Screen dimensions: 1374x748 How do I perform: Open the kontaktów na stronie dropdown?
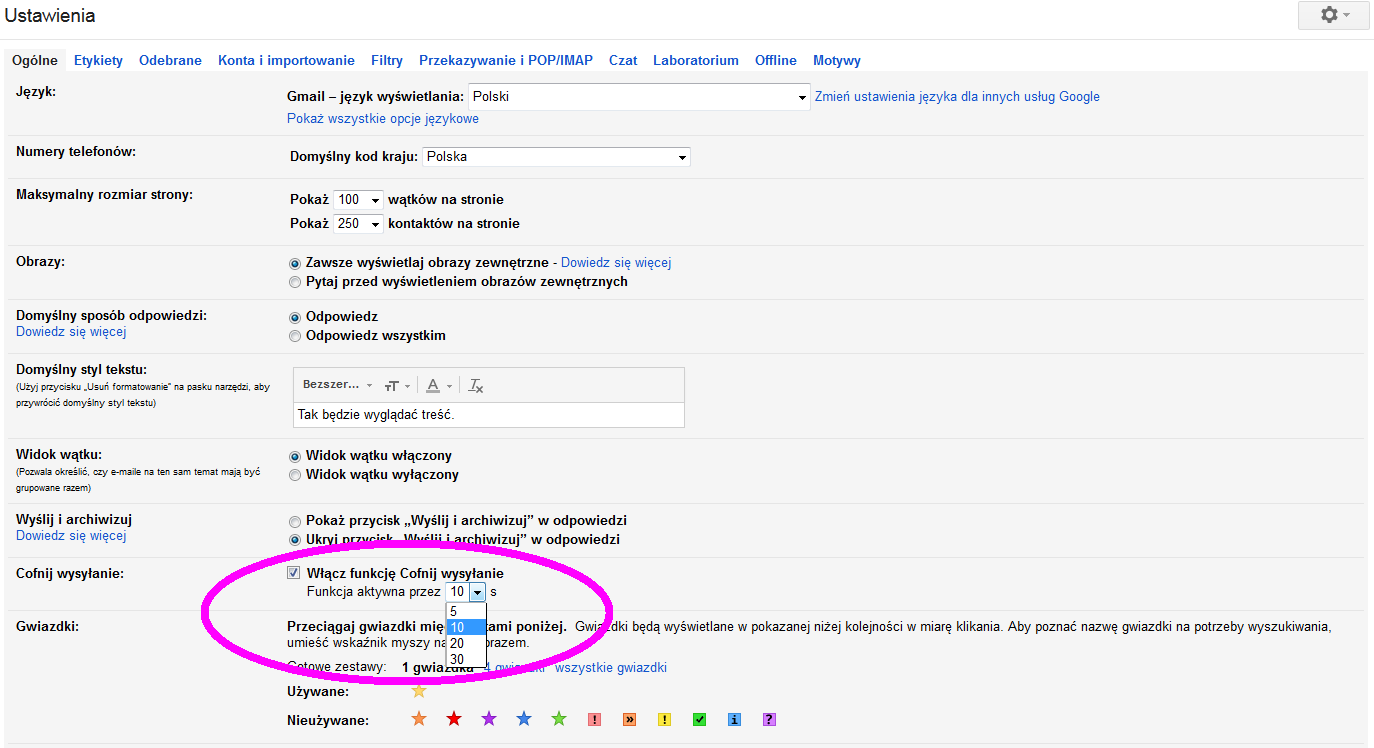[x=358, y=223]
